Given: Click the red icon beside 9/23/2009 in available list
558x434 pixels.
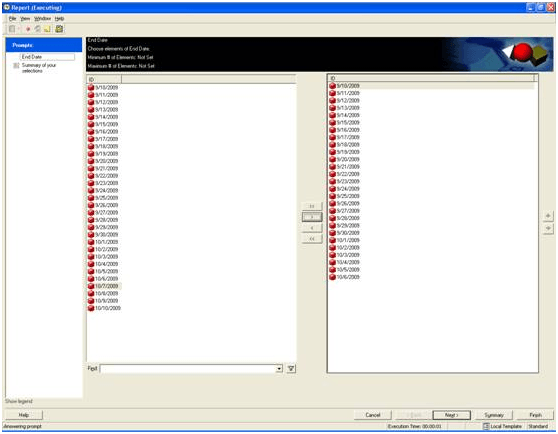Looking at the screenshot, I should click(x=91, y=183).
